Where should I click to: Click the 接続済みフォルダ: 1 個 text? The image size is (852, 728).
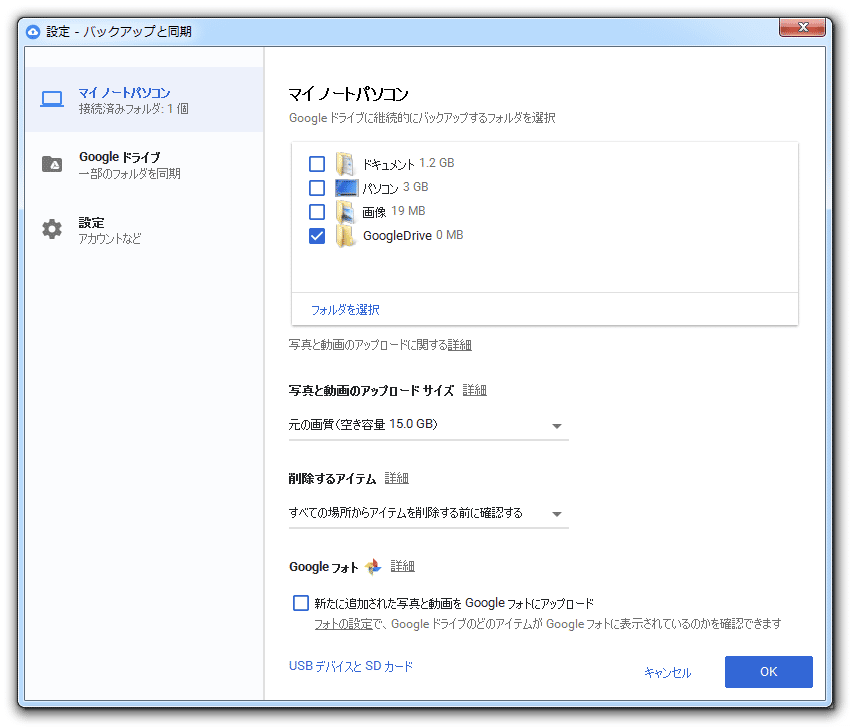click(x=134, y=109)
